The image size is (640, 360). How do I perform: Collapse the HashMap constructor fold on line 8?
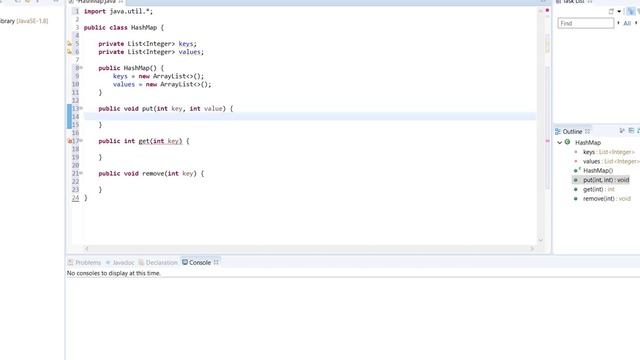pyautogui.click(x=81, y=68)
